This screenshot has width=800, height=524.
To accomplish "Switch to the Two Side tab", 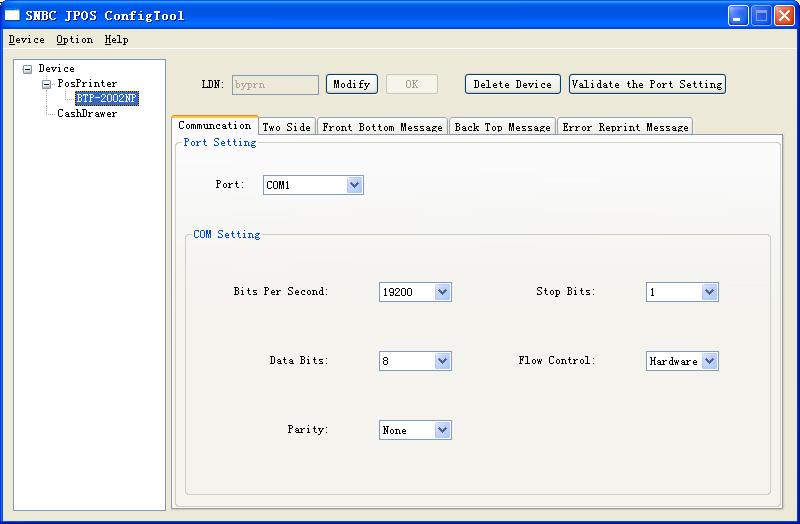I will coord(287,127).
